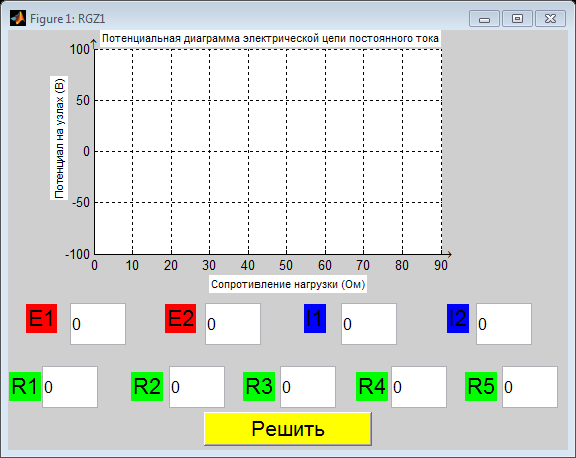This screenshot has width=576, height=458.
Task: Focus the E2 input field
Action: point(233,324)
